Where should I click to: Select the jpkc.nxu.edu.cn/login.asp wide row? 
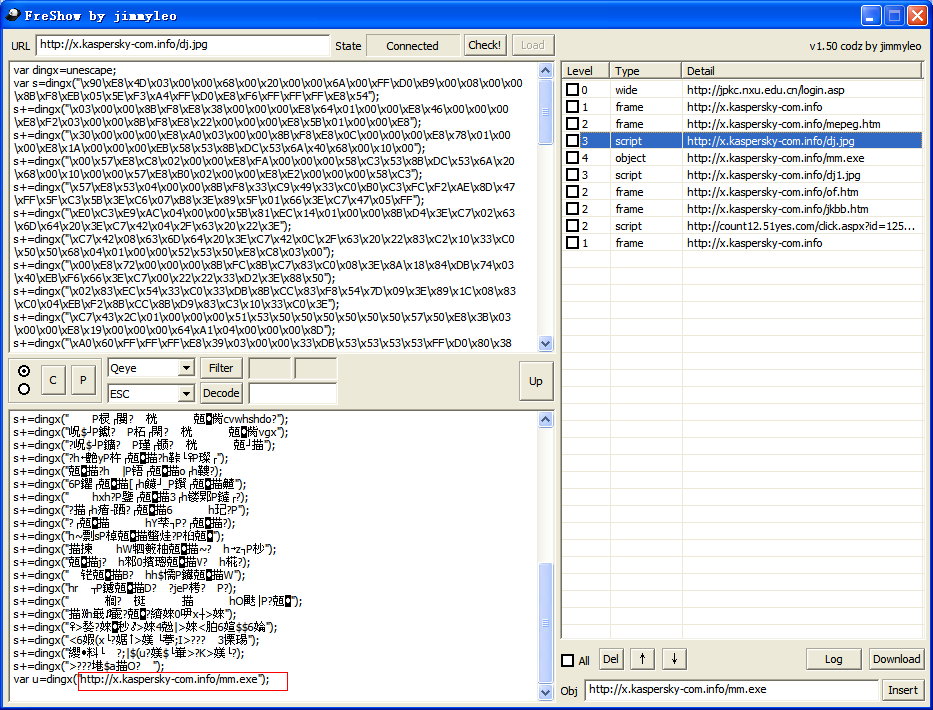click(x=743, y=90)
